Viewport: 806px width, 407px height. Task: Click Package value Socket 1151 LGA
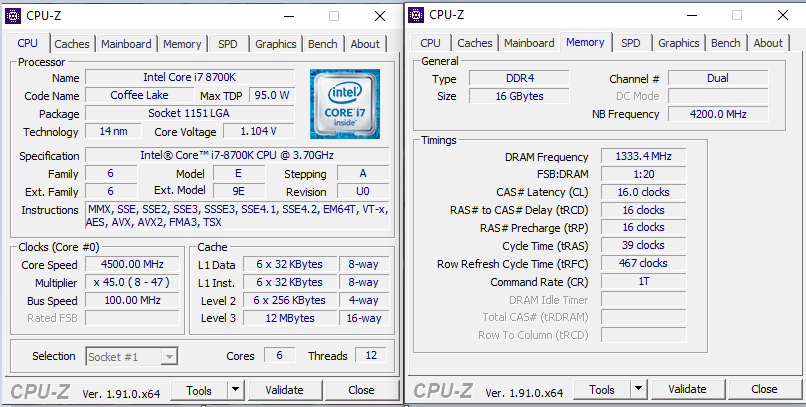pyautogui.click(x=190, y=114)
